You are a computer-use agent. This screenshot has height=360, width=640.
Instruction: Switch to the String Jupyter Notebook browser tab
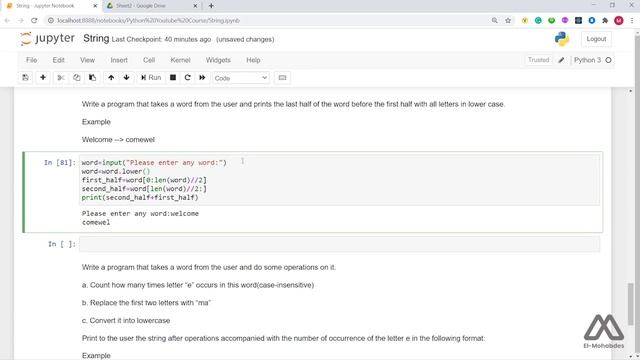[51, 6]
